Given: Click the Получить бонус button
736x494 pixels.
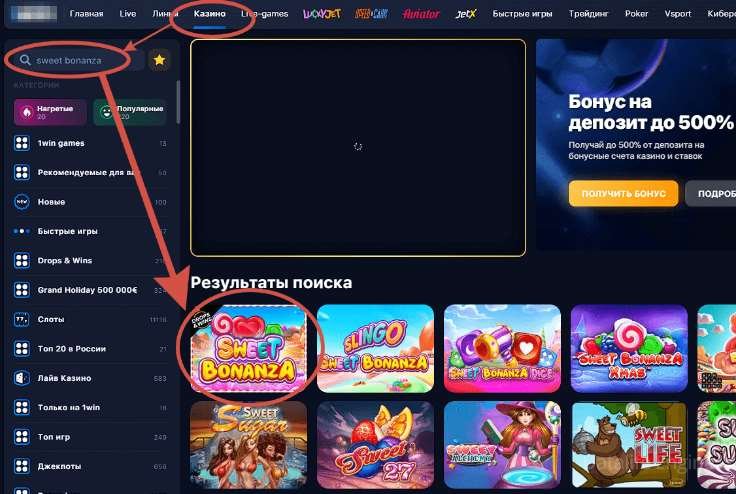Looking at the screenshot, I should pos(623,193).
